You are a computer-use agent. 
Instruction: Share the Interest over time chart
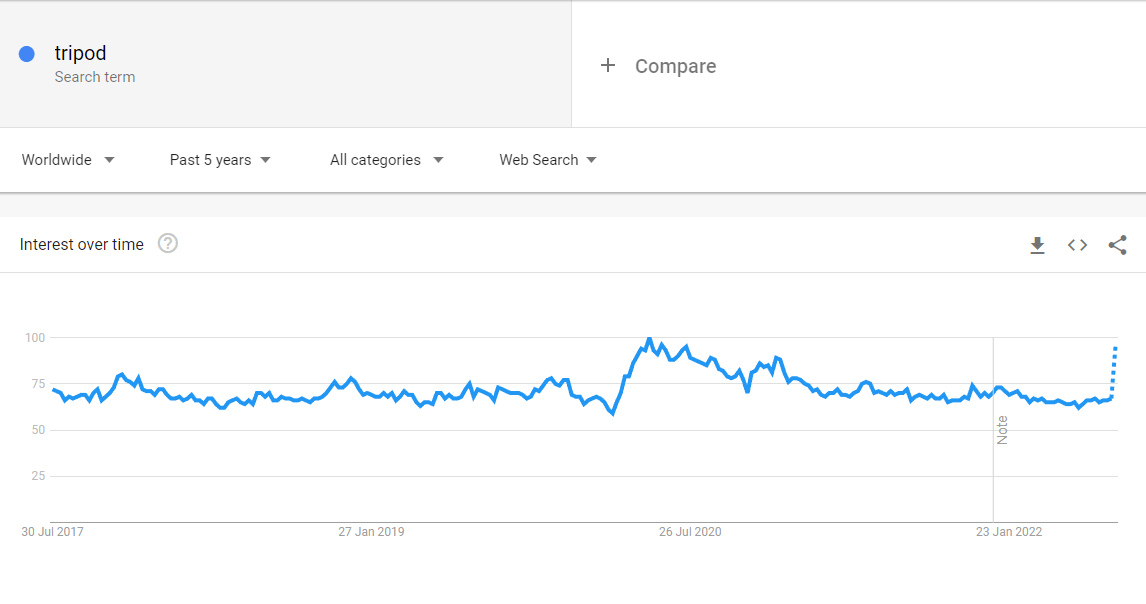tap(1117, 245)
